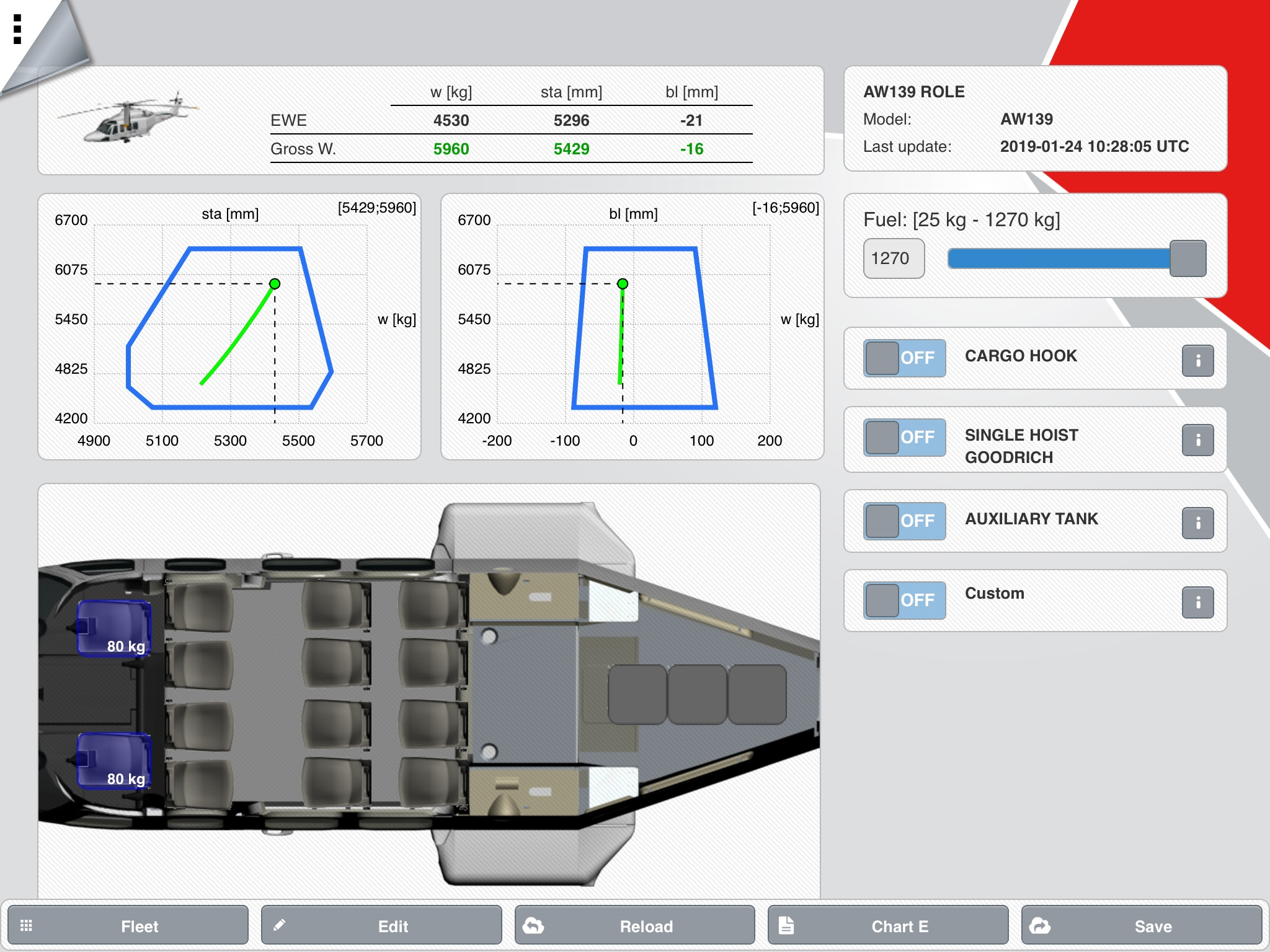
Task: Click the EWE bl value -21
Action: click(x=691, y=120)
